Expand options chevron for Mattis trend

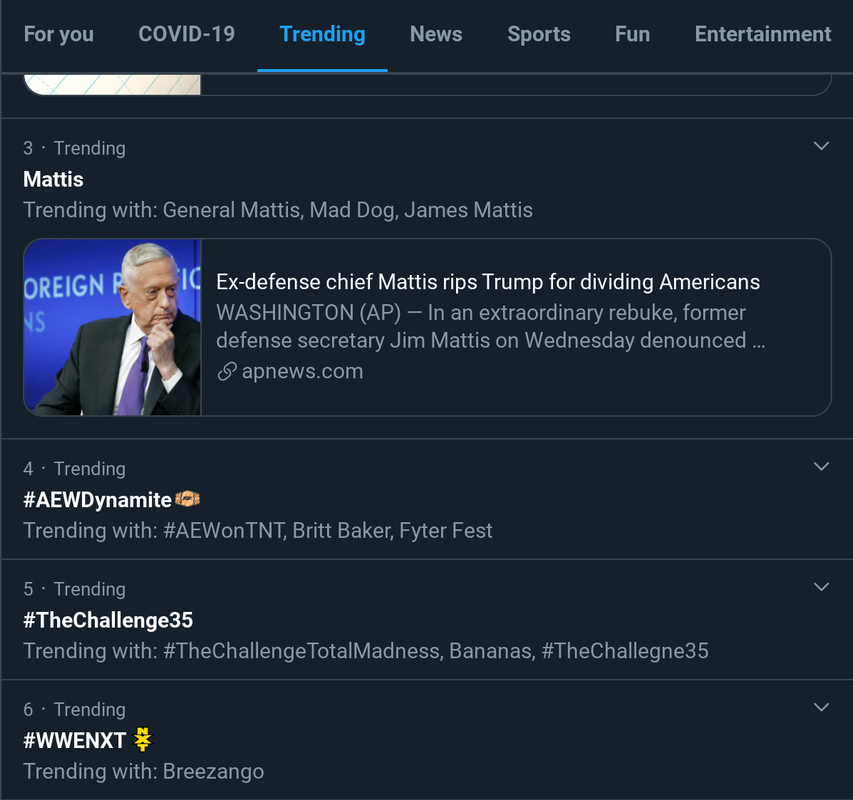pyautogui.click(x=821, y=146)
